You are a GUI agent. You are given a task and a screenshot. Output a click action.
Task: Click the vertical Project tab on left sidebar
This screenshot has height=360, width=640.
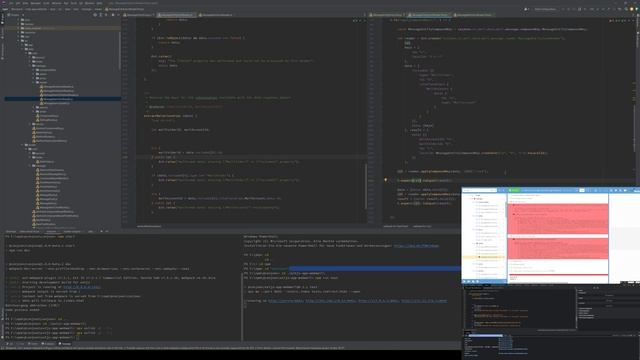[2, 18]
